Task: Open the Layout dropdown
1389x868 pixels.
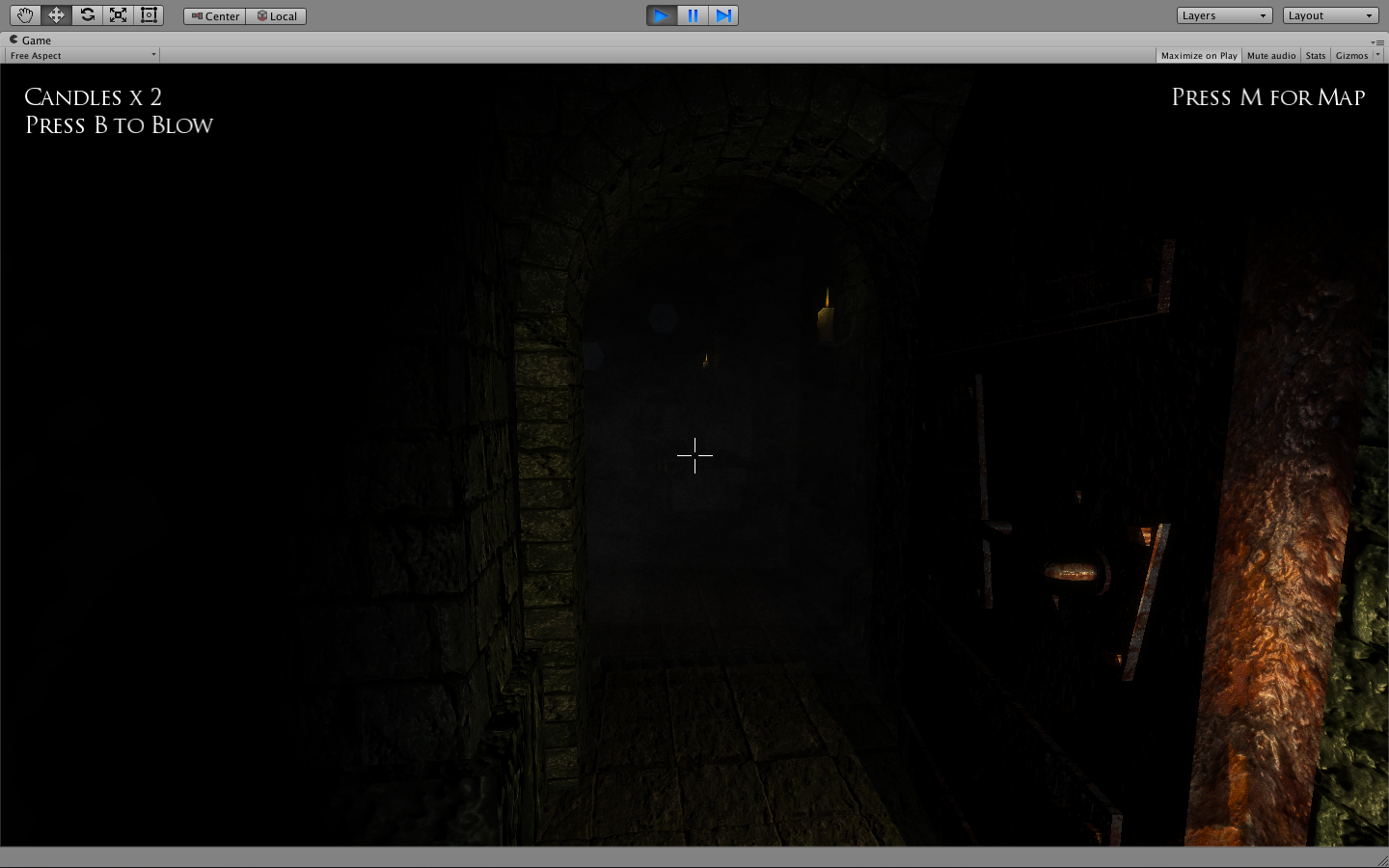Action: (1330, 15)
